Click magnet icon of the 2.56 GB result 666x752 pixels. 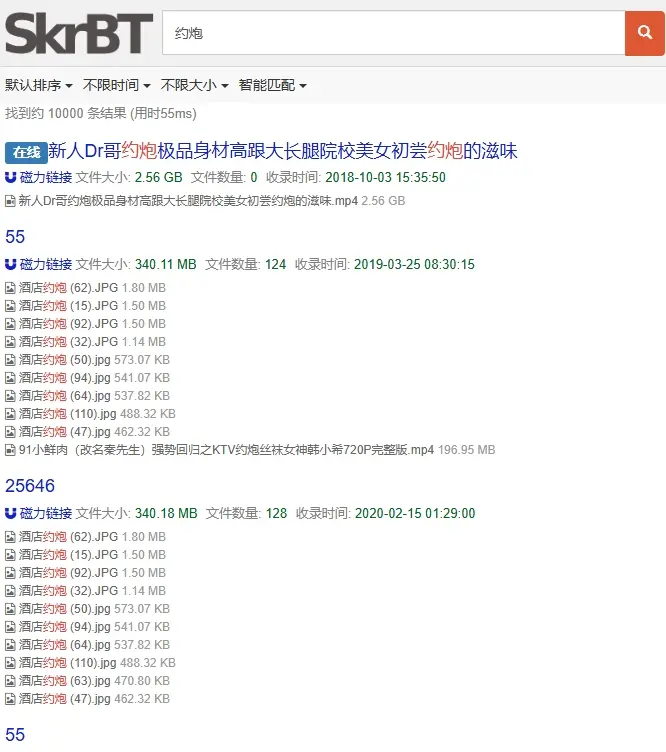[x=10, y=178]
